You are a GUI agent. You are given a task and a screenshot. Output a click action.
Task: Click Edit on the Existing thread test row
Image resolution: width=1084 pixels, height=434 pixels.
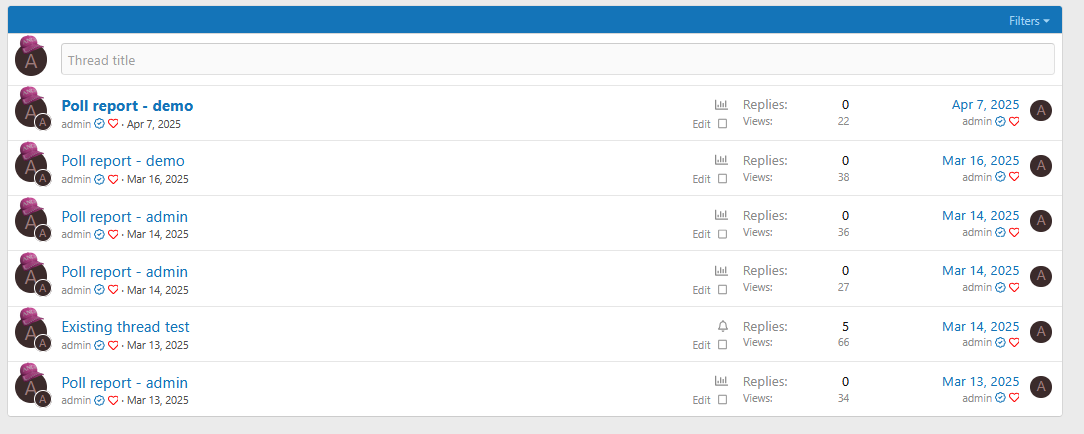pyautogui.click(x=701, y=345)
